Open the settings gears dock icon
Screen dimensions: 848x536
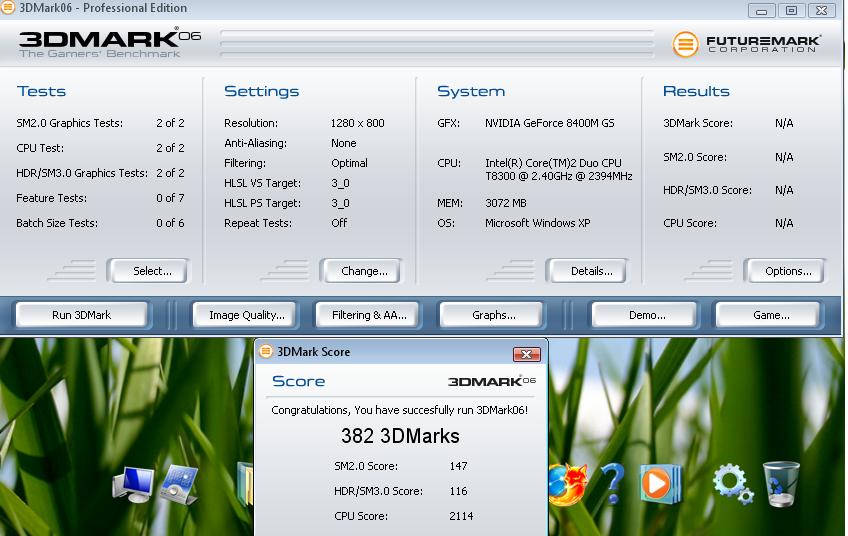click(731, 483)
